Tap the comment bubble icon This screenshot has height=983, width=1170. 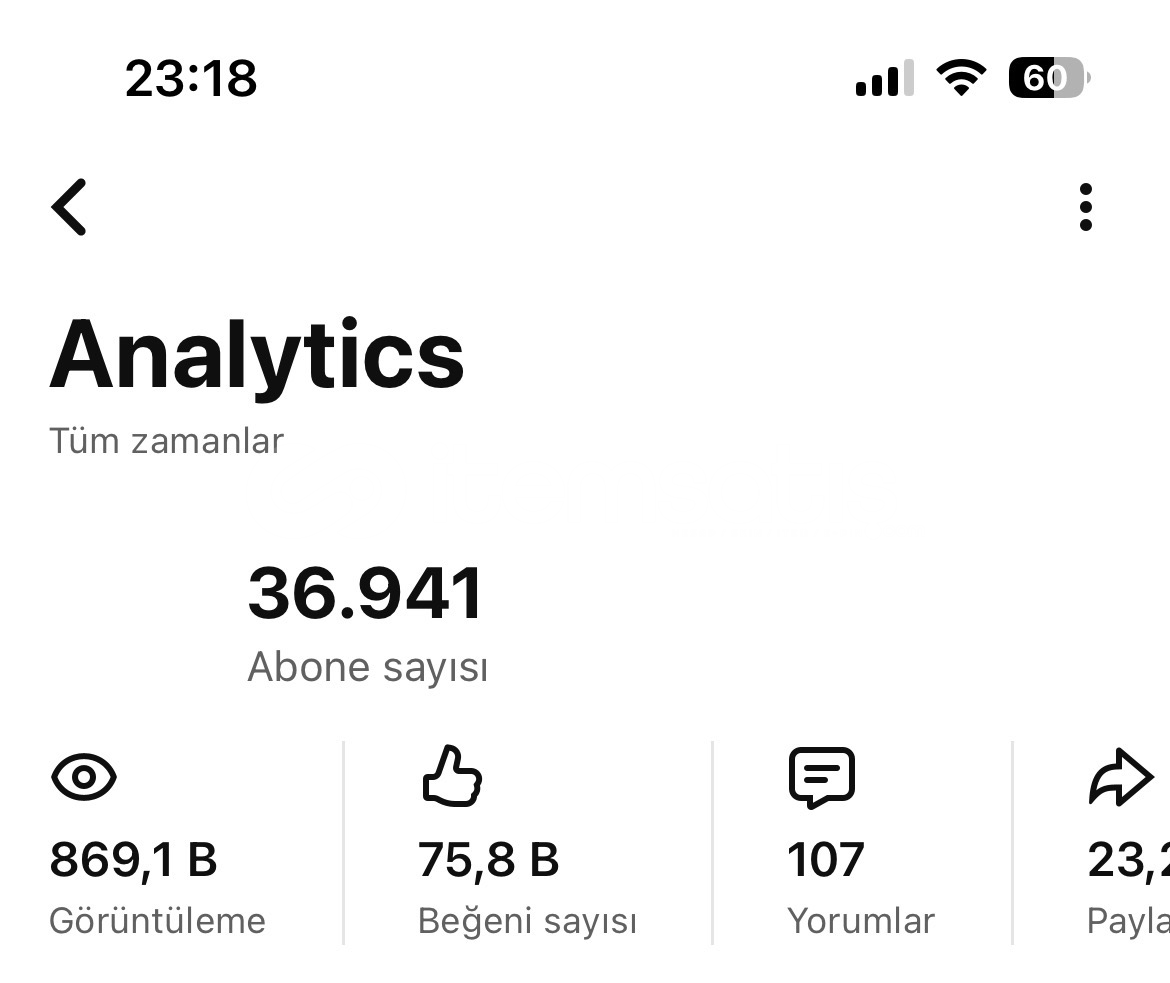click(x=821, y=777)
